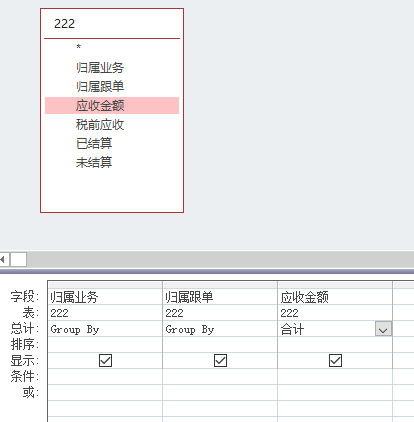Screen dimensions: 414x422
Task: Select highlighted 应收金额 field in table list
Action: 112,106
